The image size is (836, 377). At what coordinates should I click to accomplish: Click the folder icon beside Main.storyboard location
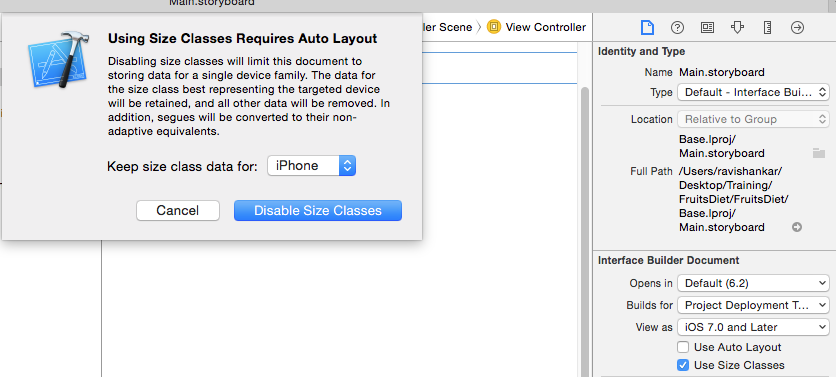point(818,154)
